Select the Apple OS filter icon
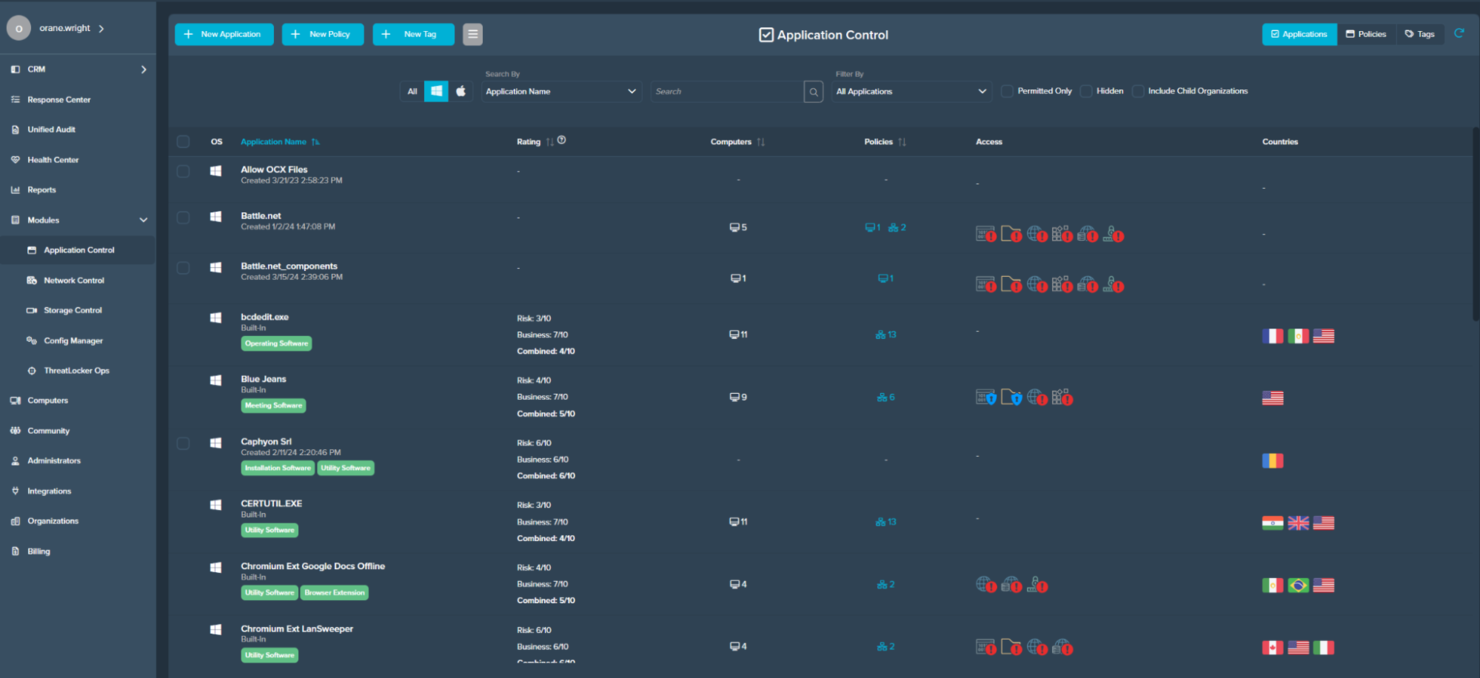The height and width of the screenshot is (678, 1480). point(460,91)
